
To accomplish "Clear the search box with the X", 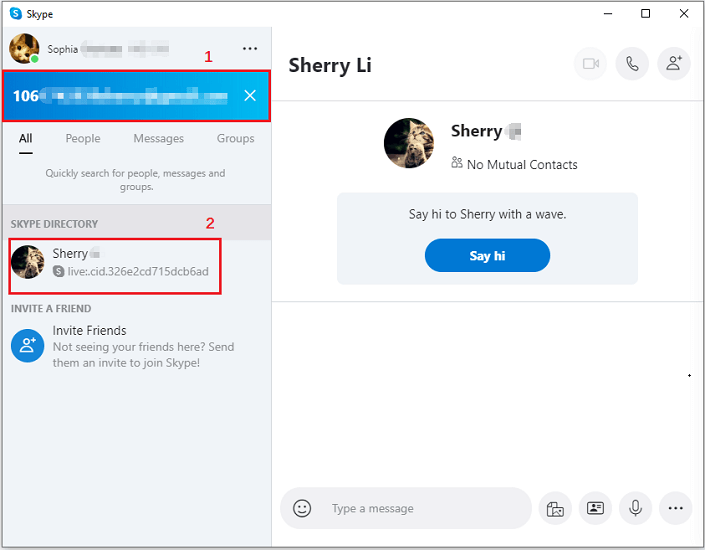I will pos(250,95).
